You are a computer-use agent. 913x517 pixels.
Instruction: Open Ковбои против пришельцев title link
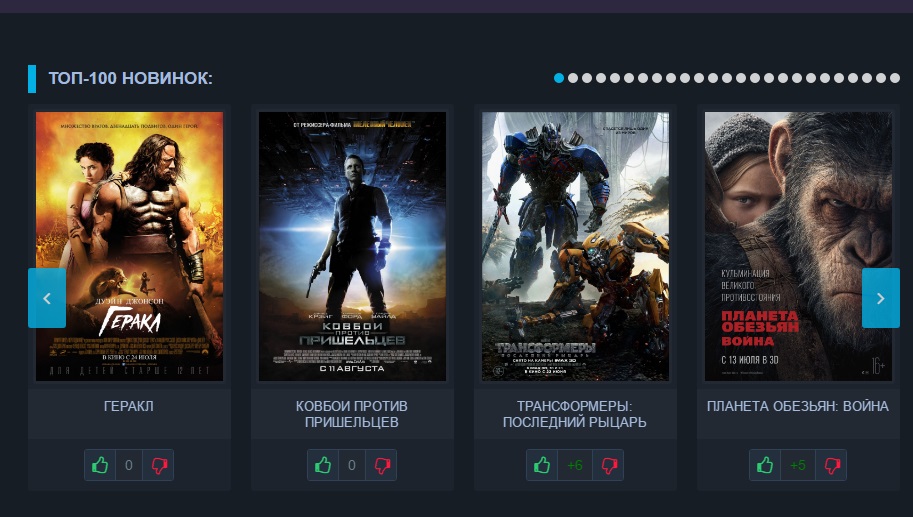[352, 414]
